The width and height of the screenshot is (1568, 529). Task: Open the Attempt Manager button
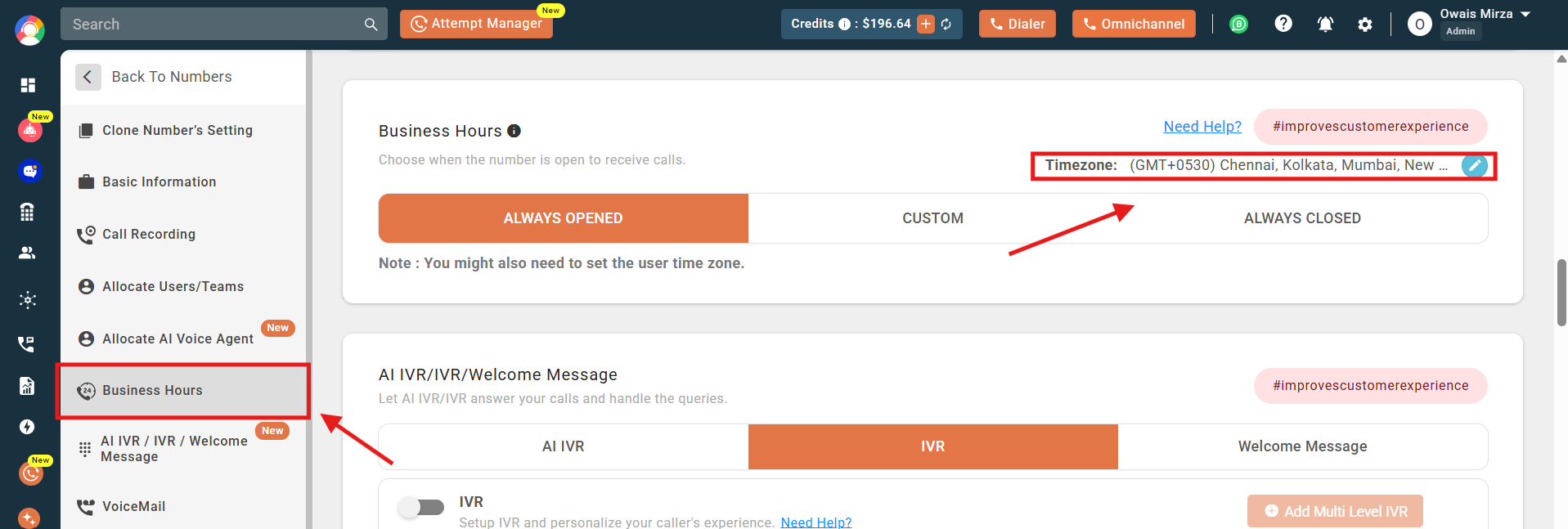(x=477, y=24)
